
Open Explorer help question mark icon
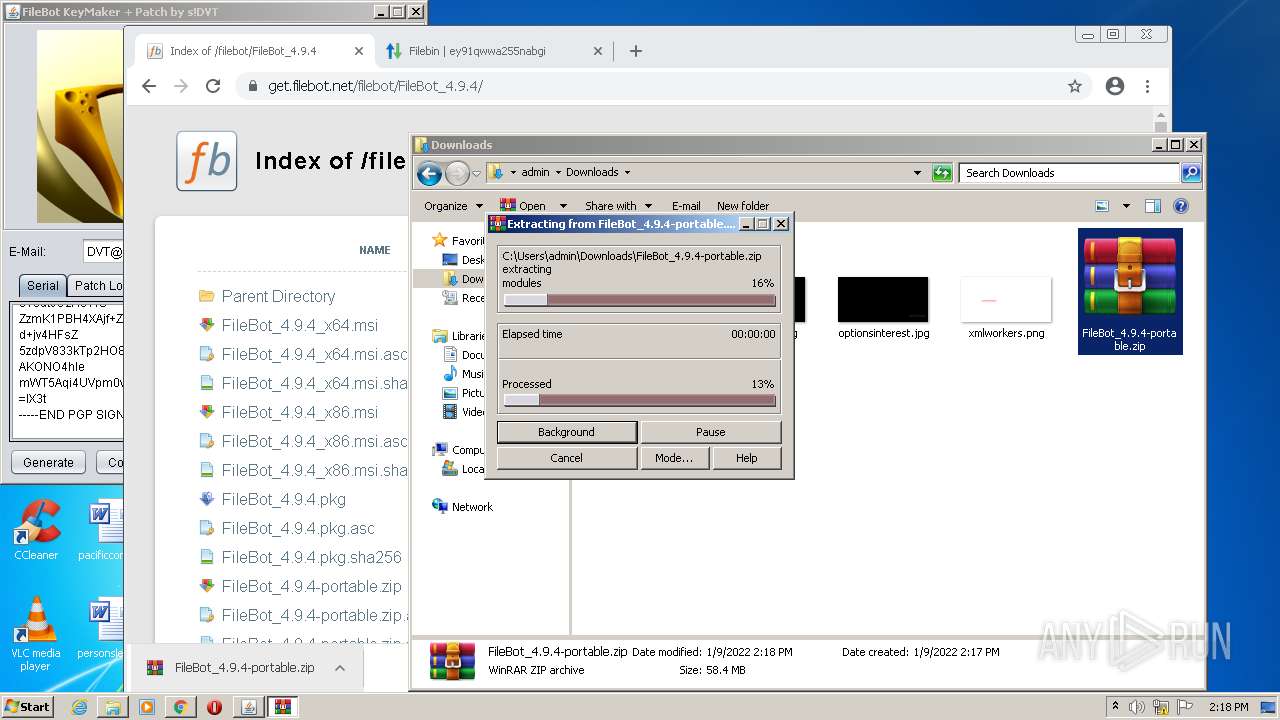[x=1180, y=206]
